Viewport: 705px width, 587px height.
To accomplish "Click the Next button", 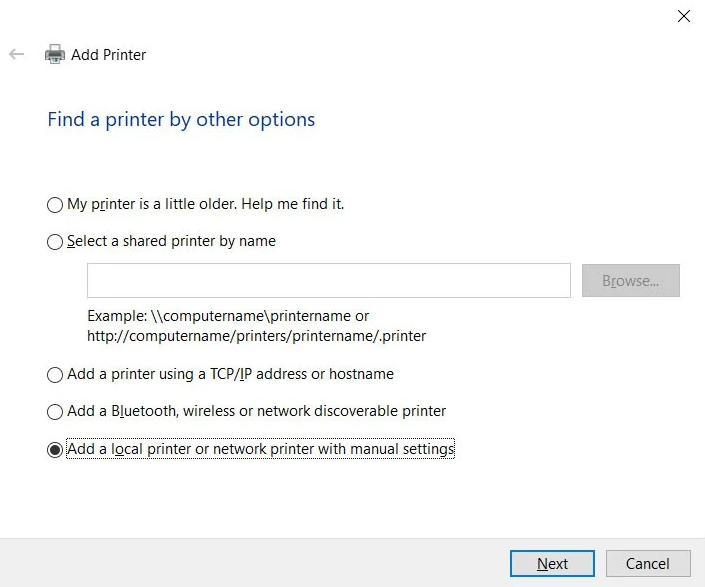I will tap(552, 564).
